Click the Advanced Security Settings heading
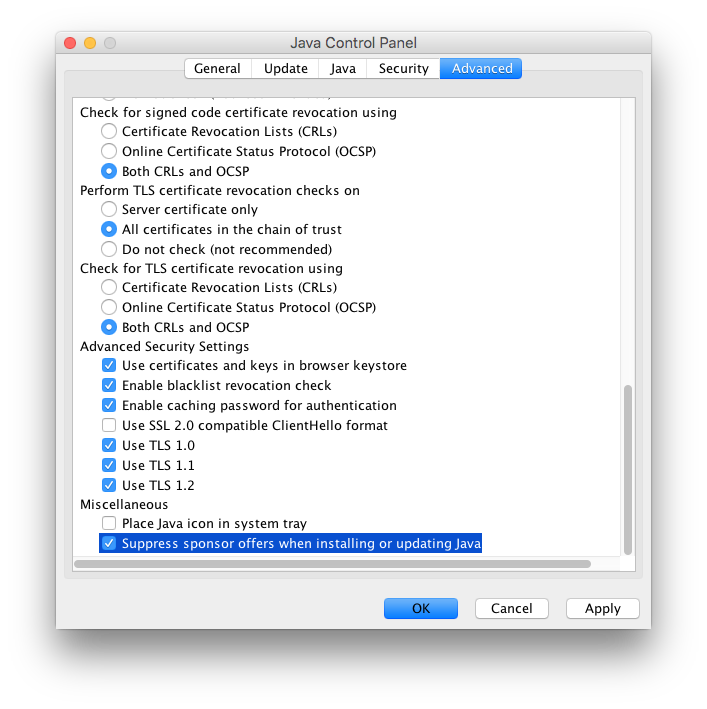Viewport: 707px width, 709px height. (165, 346)
